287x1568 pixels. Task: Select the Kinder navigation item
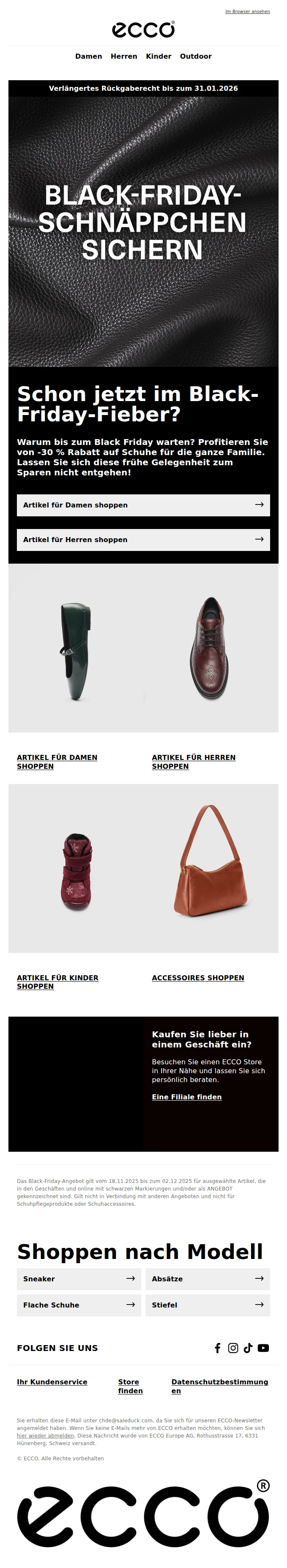[x=159, y=56]
